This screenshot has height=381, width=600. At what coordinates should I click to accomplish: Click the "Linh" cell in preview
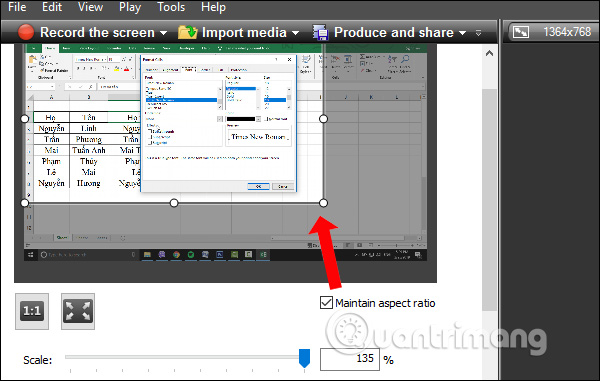pos(88,129)
